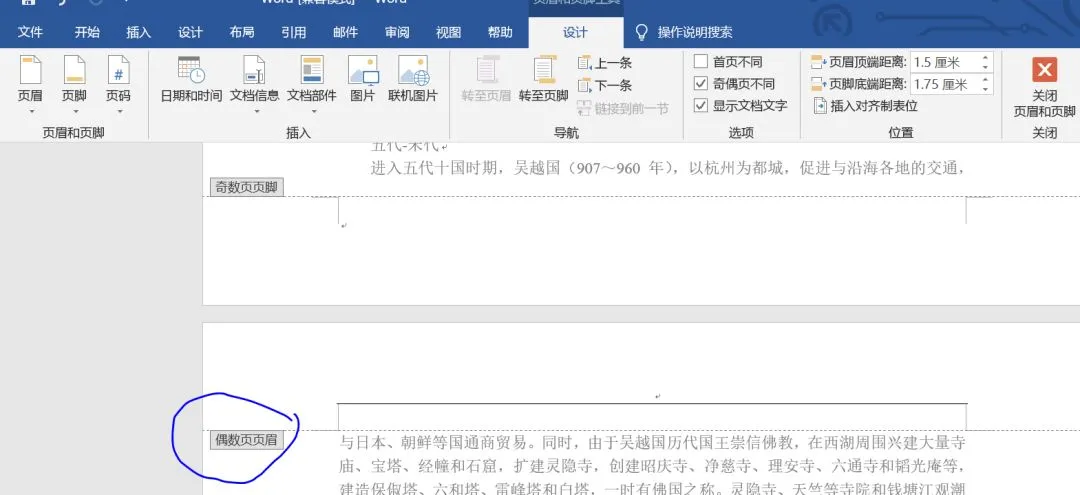1080x495 pixels.
Task: Go to next section with 下一条
Action: (604, 85)
